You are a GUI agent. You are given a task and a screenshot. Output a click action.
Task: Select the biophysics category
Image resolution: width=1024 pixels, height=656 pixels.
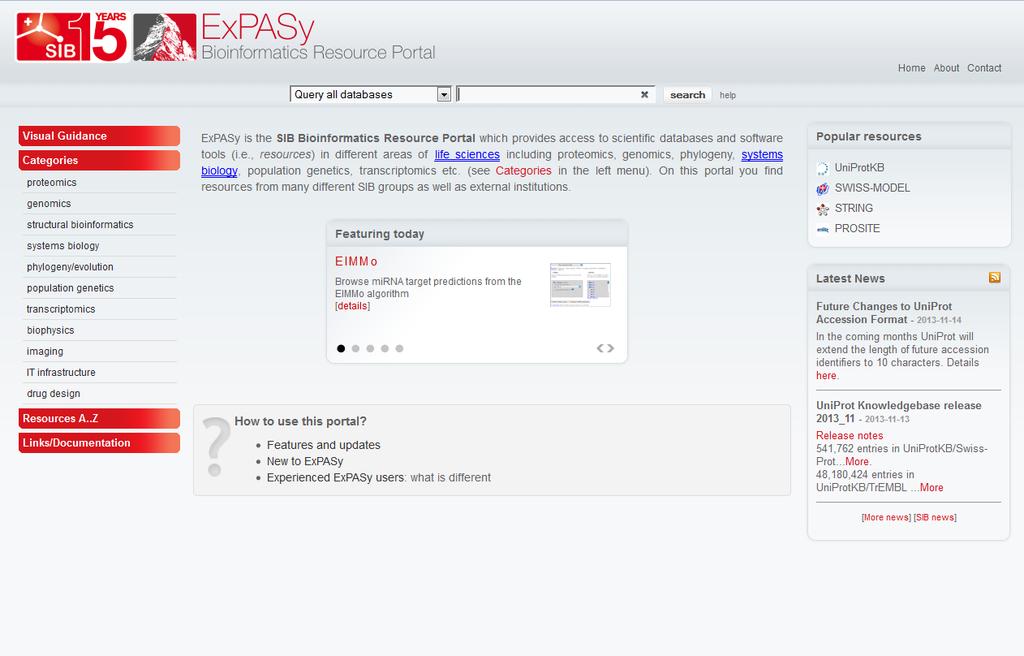(x=50, y=330)
